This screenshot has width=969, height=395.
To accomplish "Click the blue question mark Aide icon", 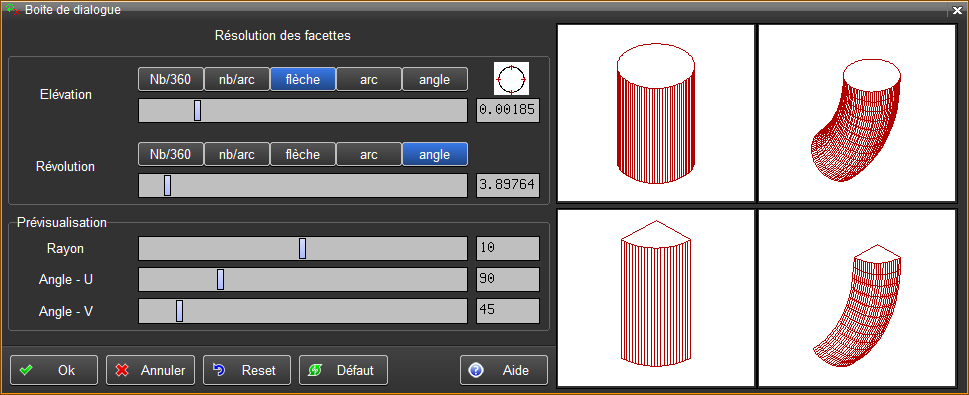I will [475, 370].
